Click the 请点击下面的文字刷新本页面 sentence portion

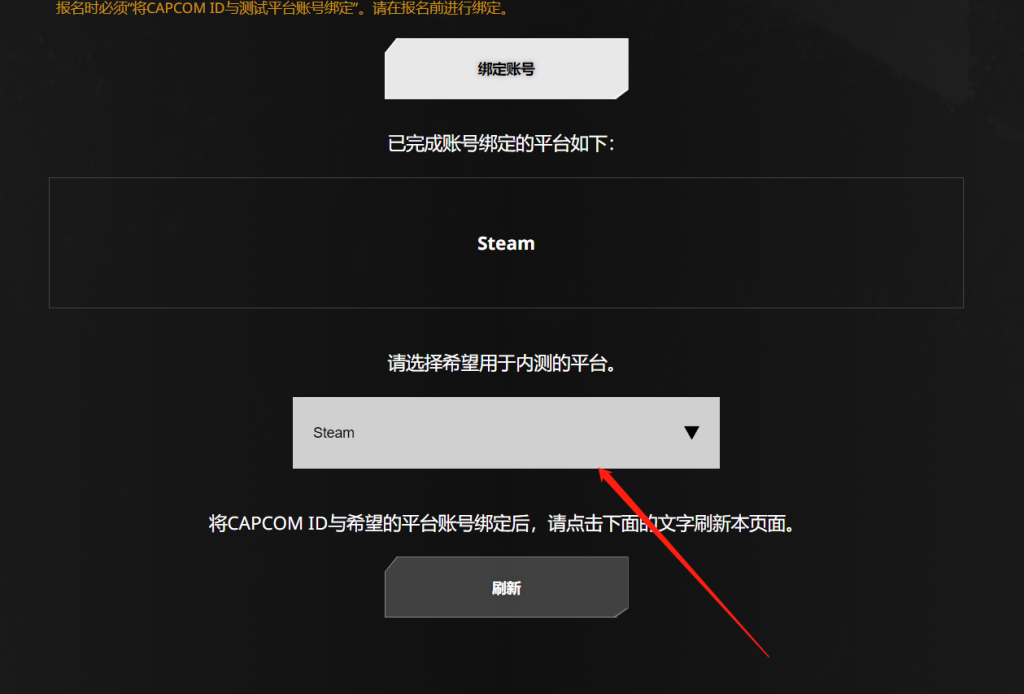point(671,524)
